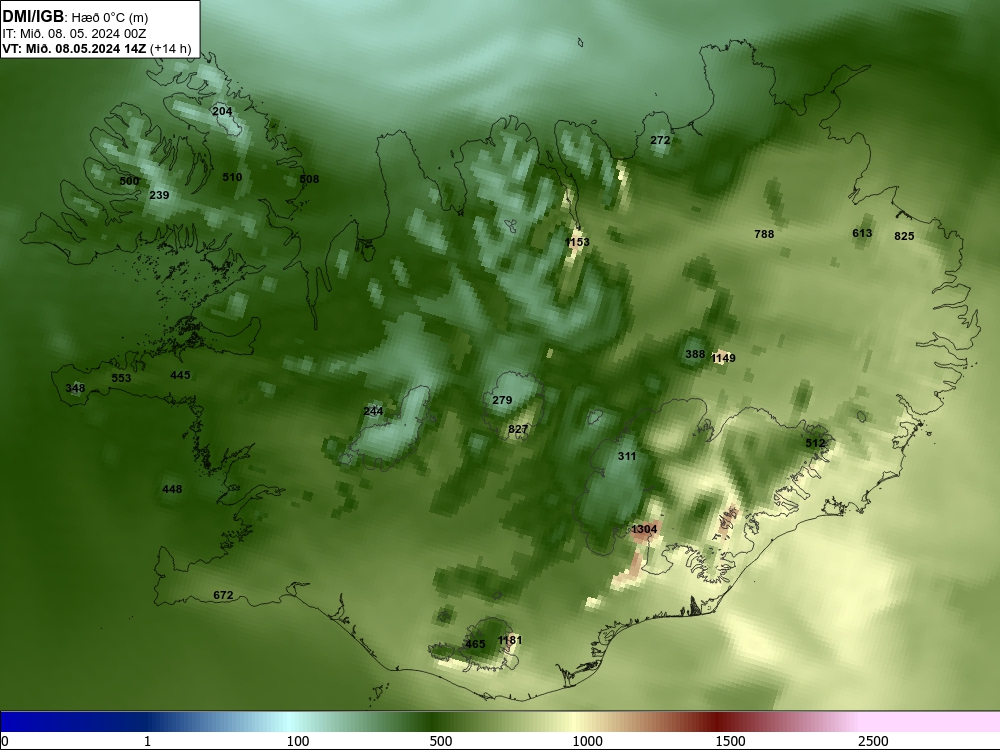The height and width of the screenshot is (750, 1000).
Task: Click the 1000 tick on the color scale
Action: tap(587, 741)
